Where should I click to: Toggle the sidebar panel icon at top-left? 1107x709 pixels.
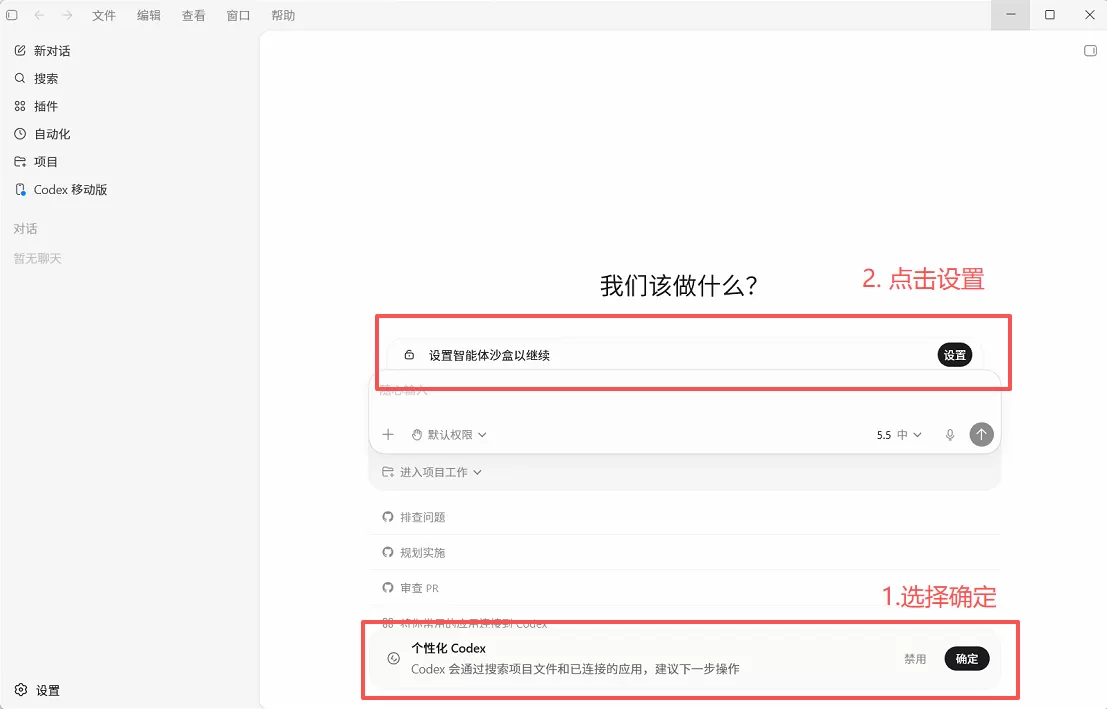12,15
